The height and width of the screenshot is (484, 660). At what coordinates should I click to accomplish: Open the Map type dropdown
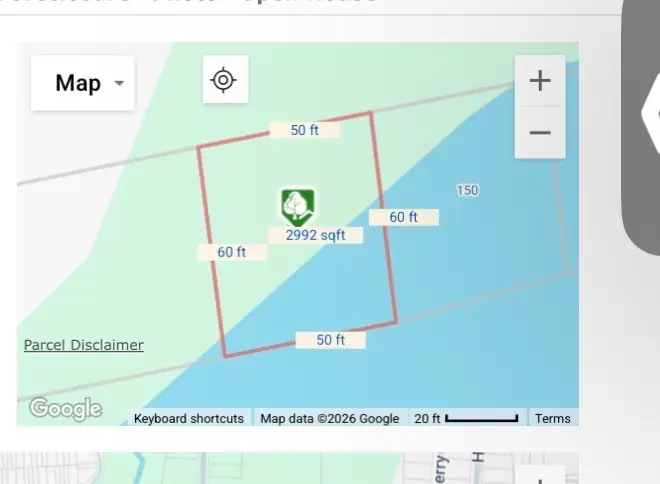coord(82,83)
